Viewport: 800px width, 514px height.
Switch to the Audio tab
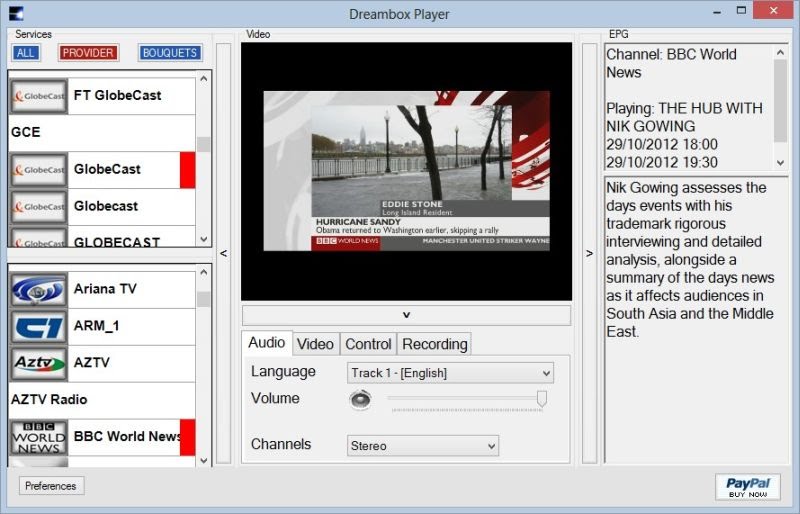coord(266,342)
